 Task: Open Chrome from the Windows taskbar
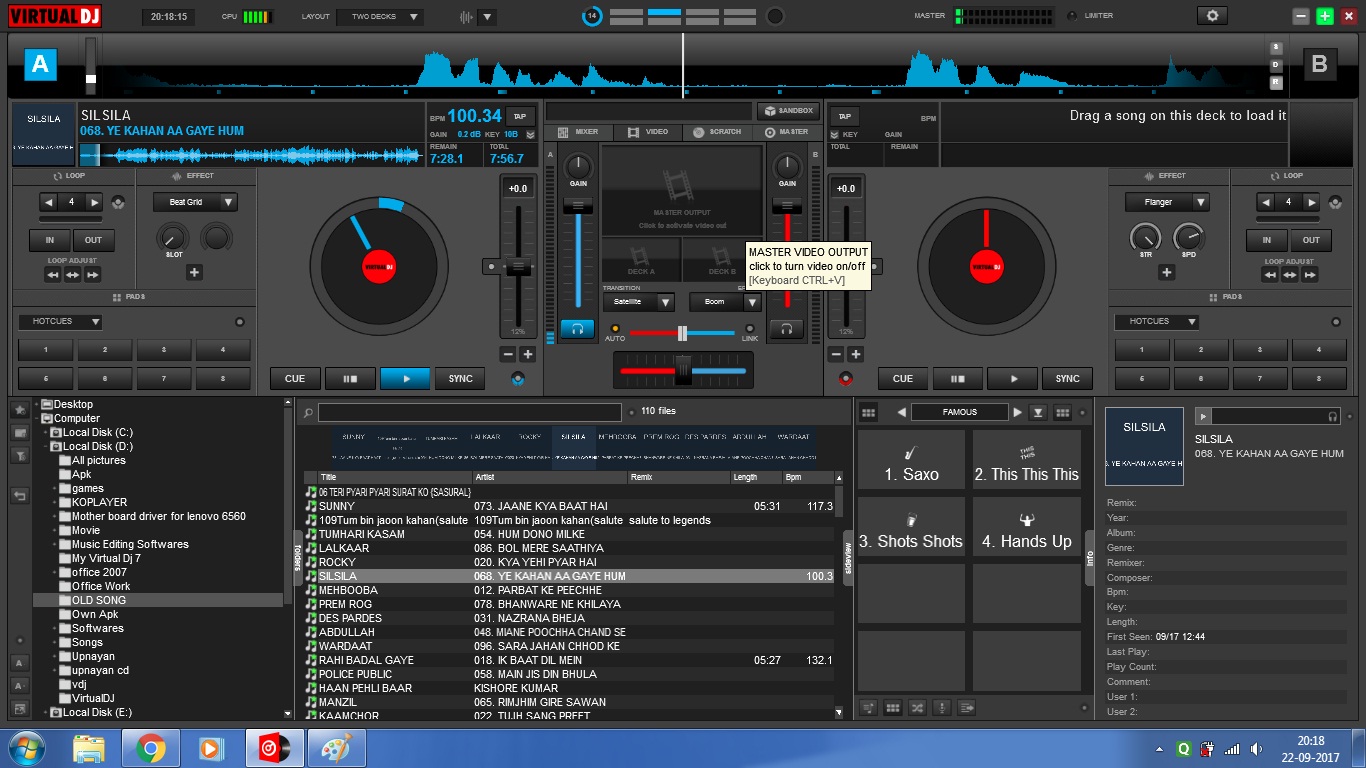(x=151, y=748)
